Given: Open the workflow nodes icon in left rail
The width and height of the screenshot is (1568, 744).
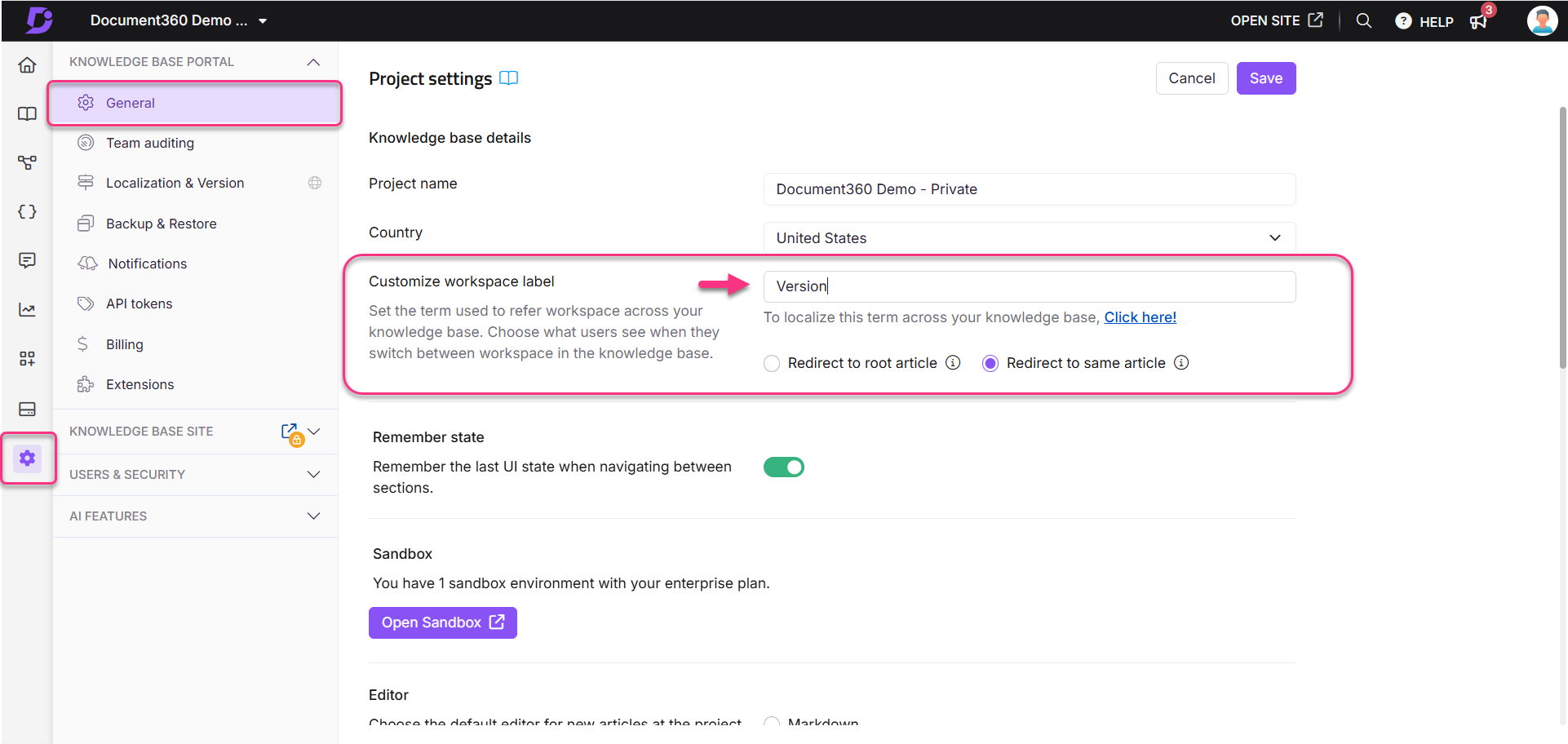Looking at the screenshot, I should 27,162.
